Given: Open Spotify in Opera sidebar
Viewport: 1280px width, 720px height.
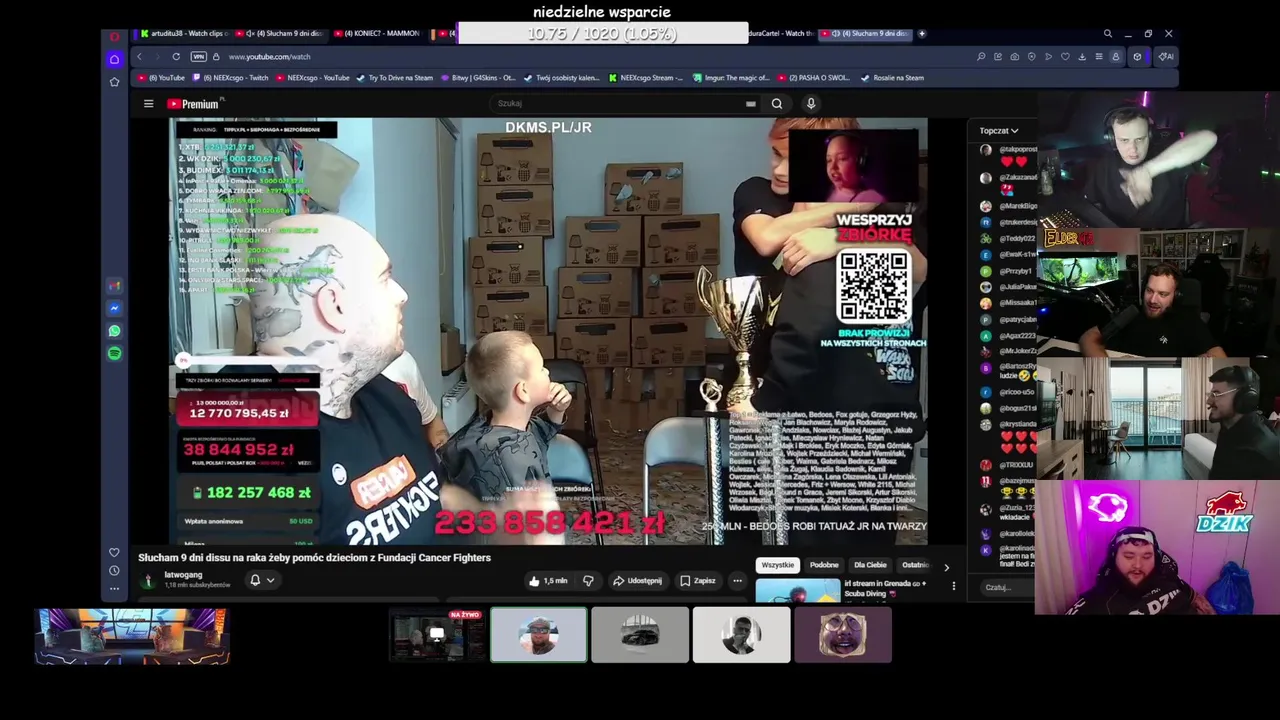Looking at the screenshot, I should click(114, 353).
